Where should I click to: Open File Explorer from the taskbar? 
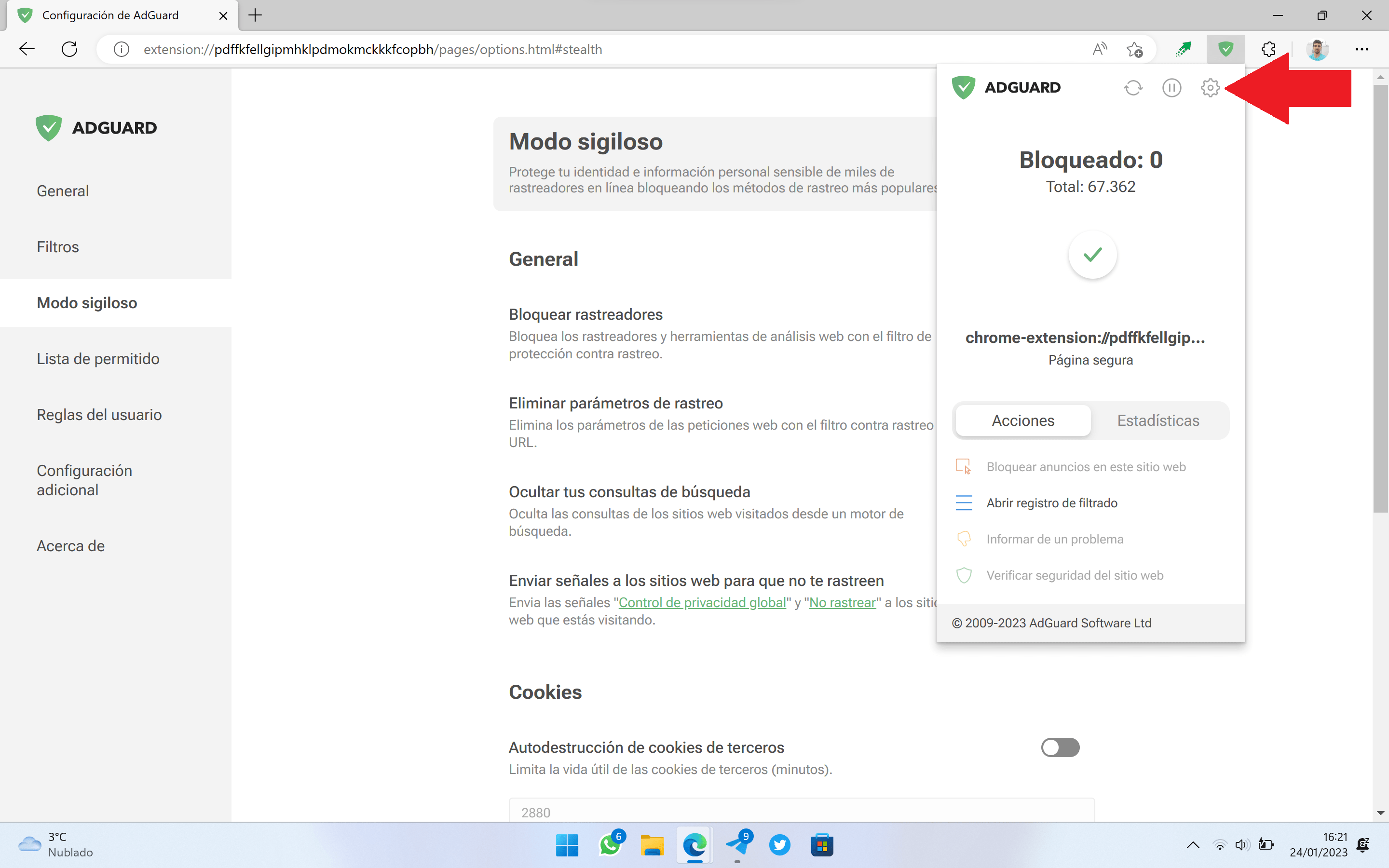tap(652, 845)
